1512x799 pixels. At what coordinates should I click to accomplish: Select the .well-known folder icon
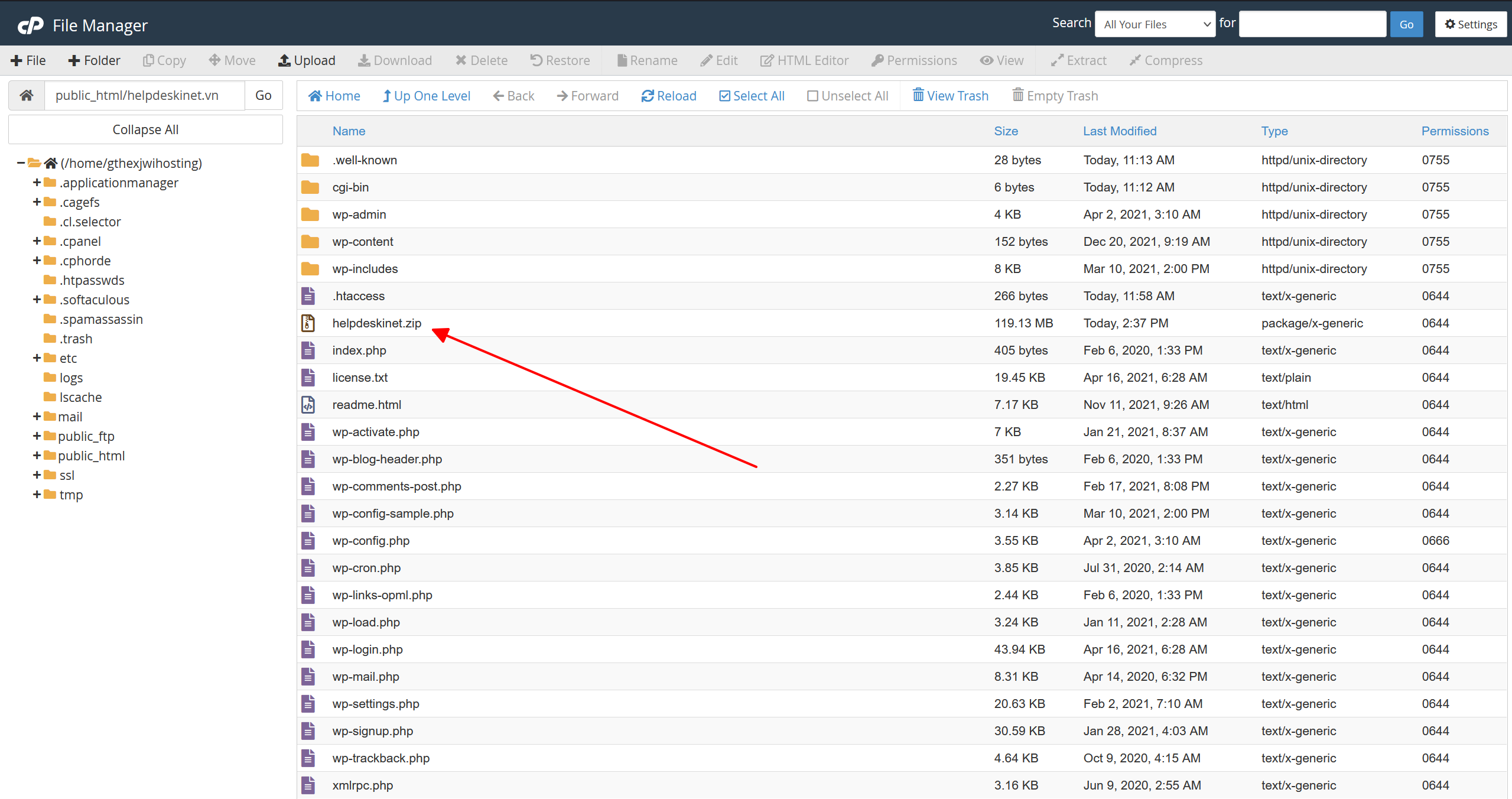point(310,160)
